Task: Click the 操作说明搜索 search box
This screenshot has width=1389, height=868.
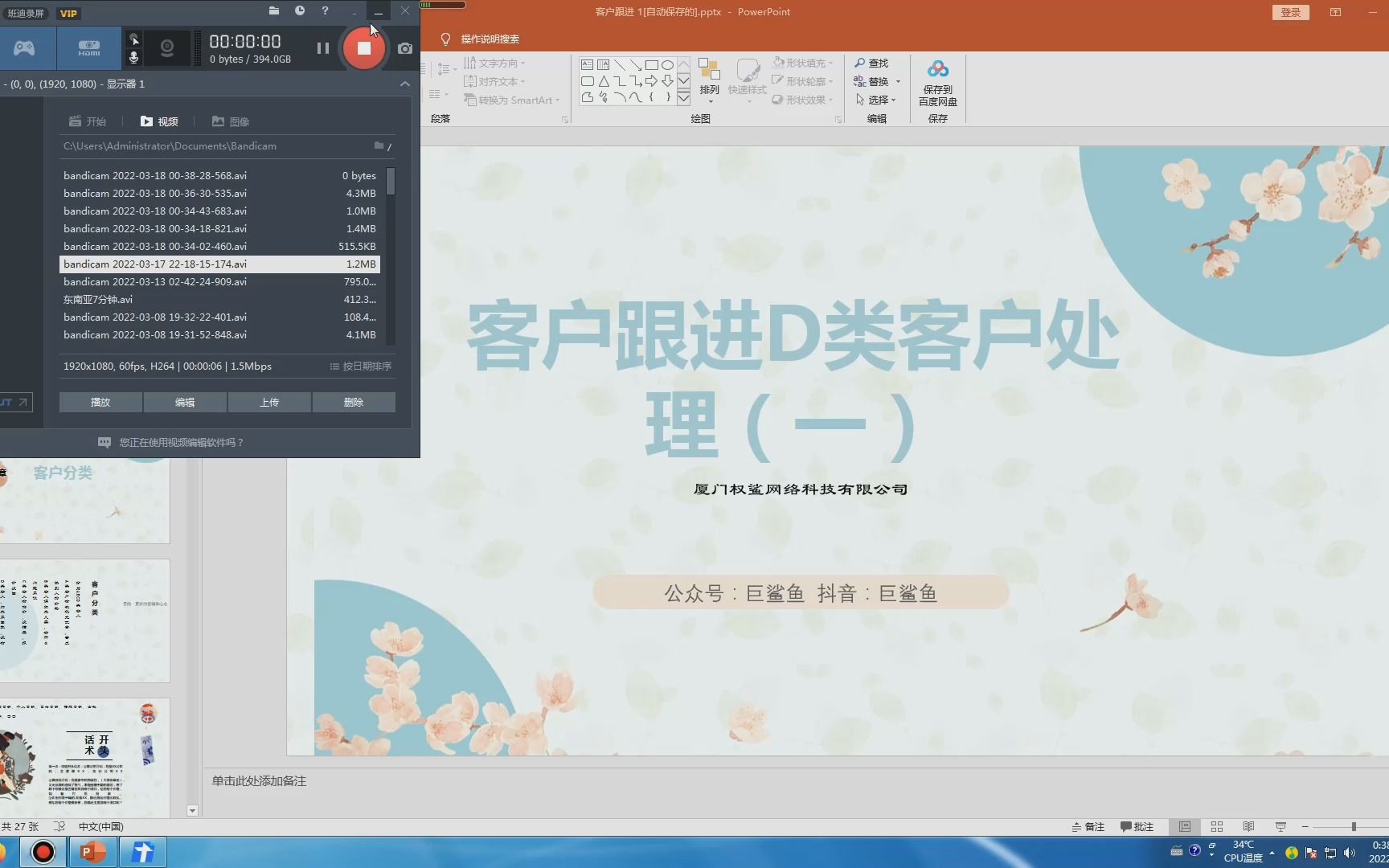Action: coord(490,39)
